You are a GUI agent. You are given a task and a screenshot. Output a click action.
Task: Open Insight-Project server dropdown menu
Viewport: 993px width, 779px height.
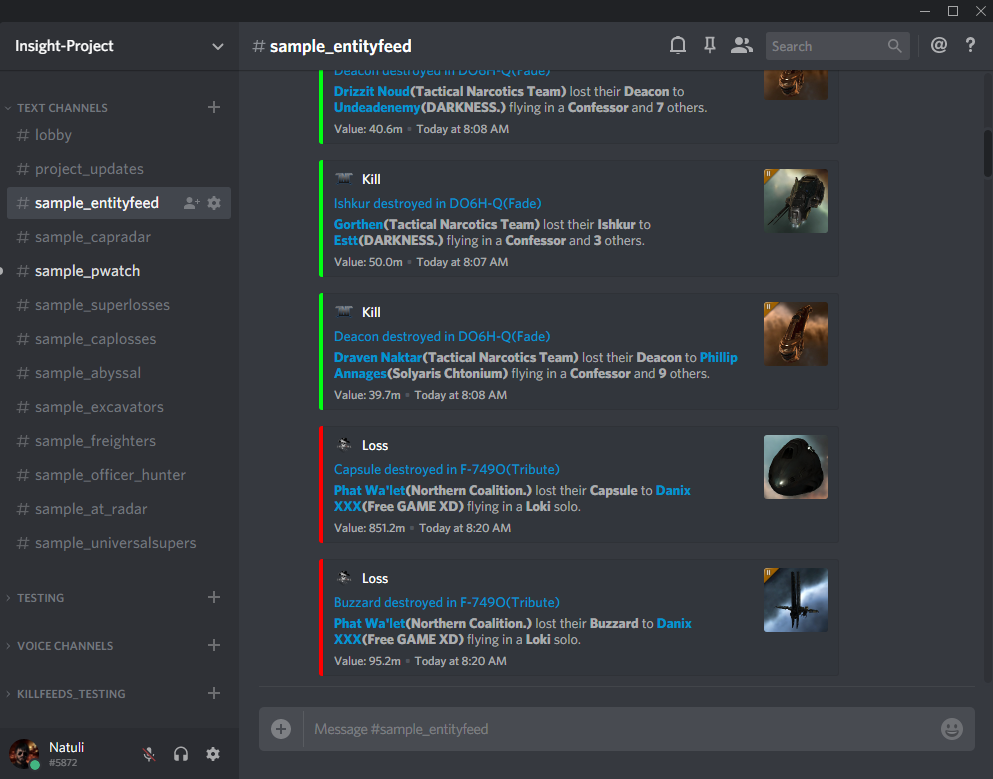click(217, 46)
